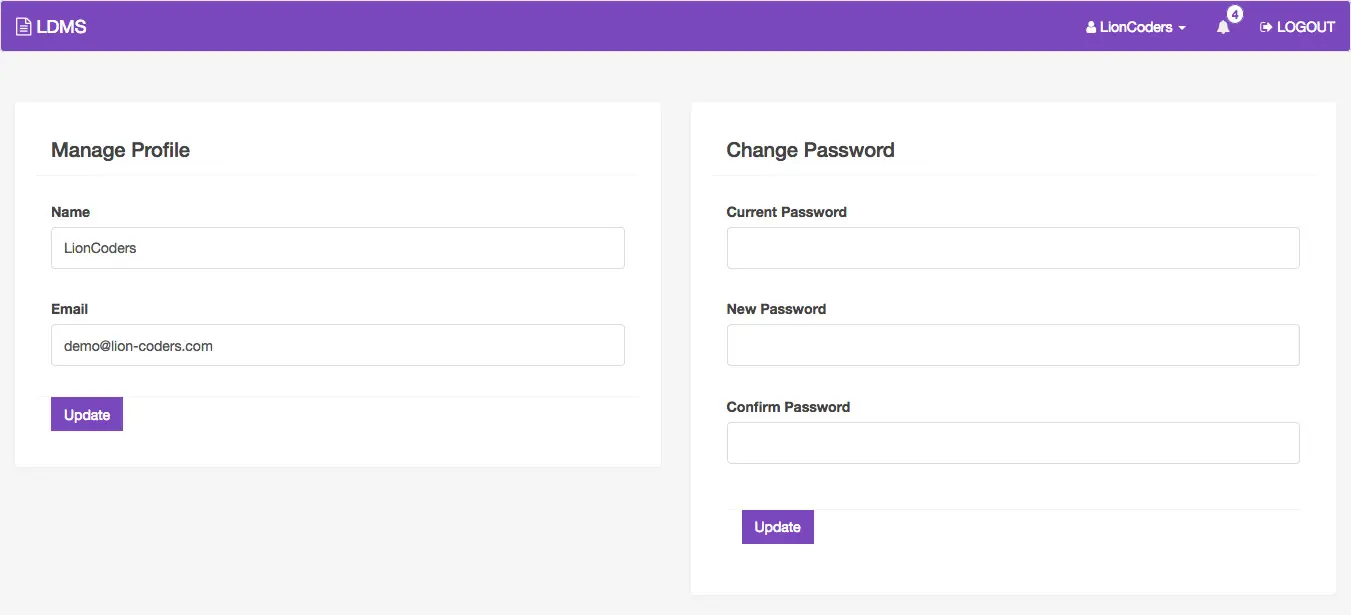
Task: Click the notification count badge showing 4
Action: coord(1235,15)
